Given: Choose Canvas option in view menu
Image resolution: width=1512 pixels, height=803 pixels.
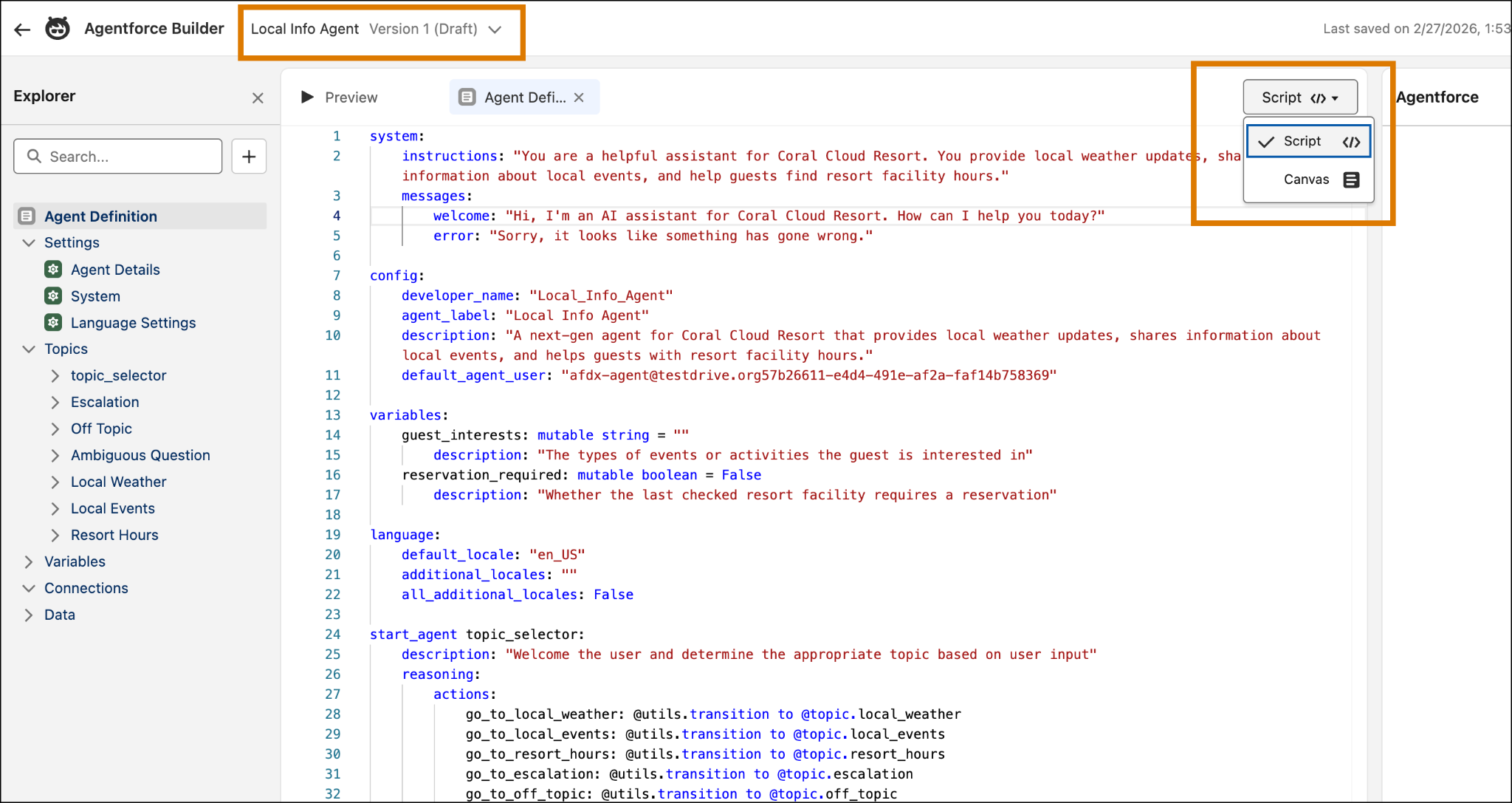Looking at the screenshot, I should click(x=1308, y=180).
